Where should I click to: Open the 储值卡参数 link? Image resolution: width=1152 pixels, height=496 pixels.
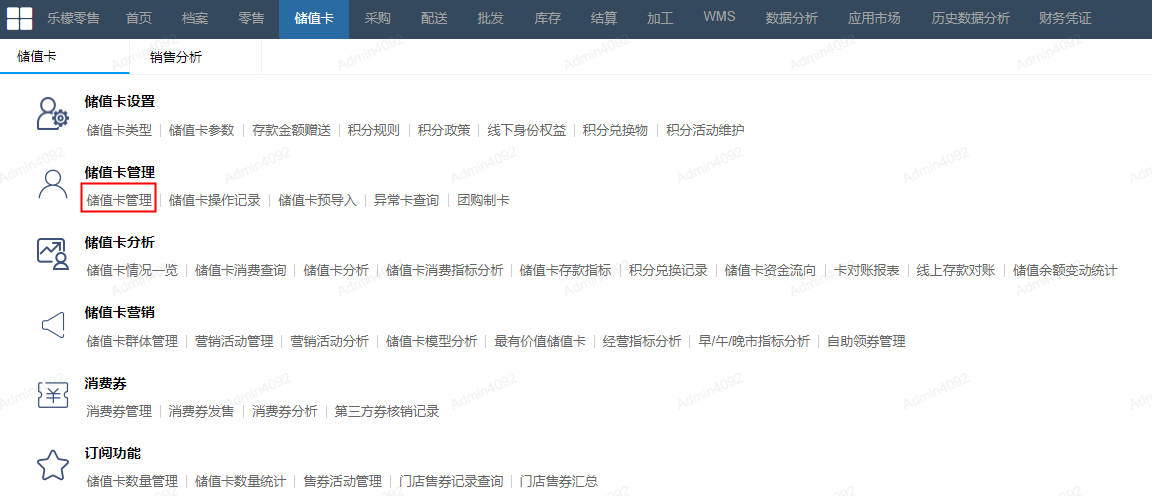(x=202, y=130)
